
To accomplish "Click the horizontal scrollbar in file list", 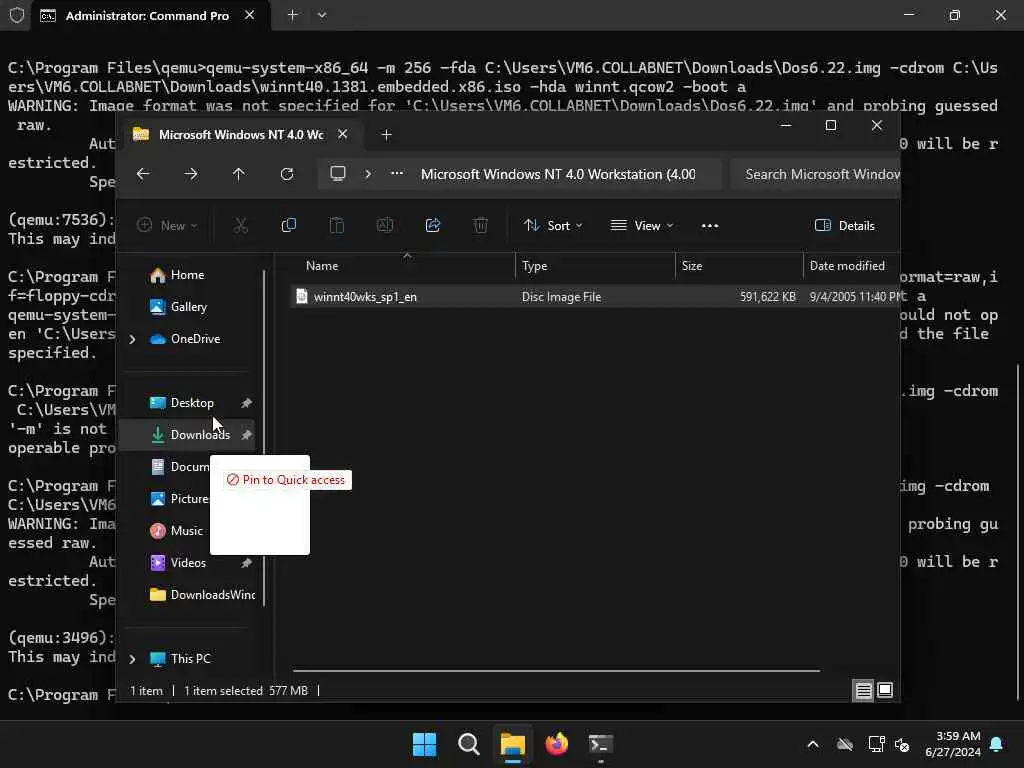I will (556, 671).
